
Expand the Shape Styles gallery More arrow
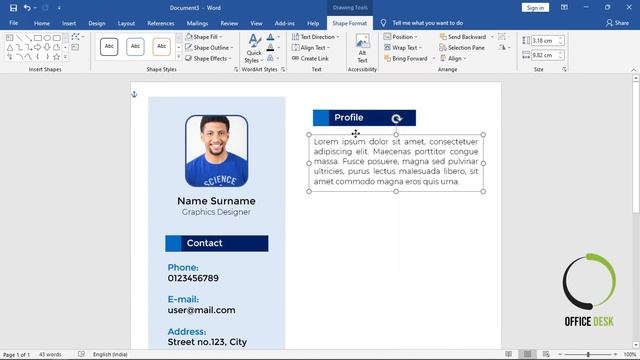tap(178, 58)
